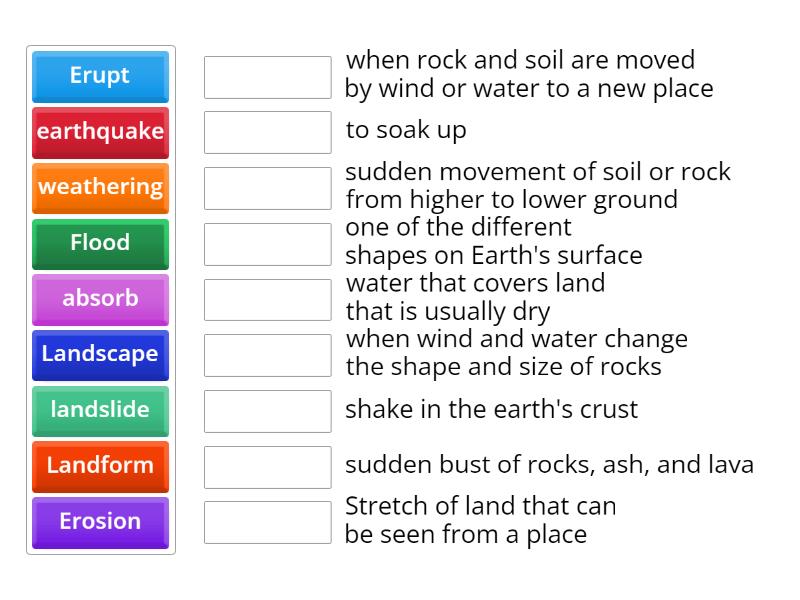Click the definition text 'to soak up'
Image resolution: width=800 pixels, height=600 pixels.
pos(400,129)
